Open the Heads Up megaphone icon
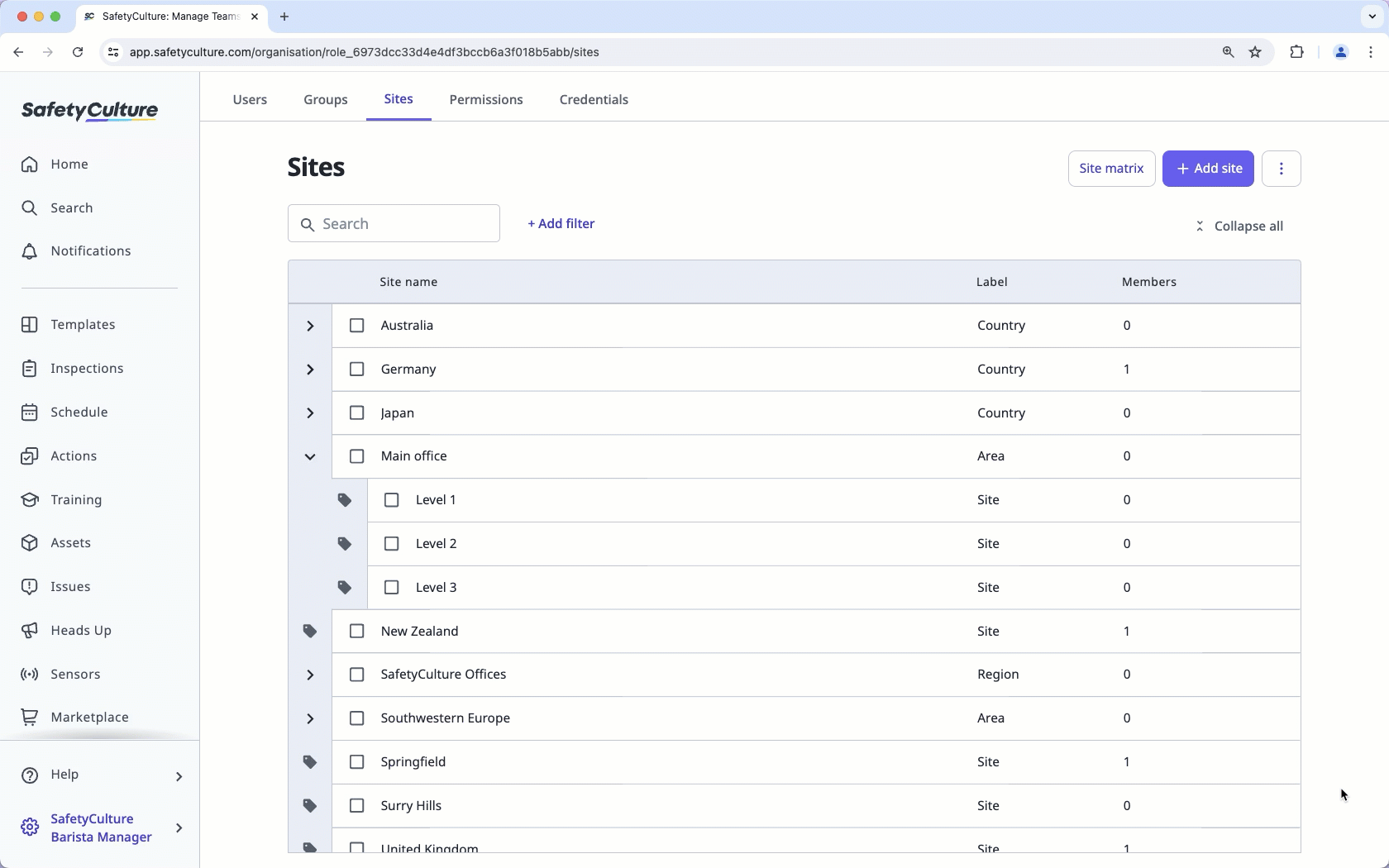The image size is (1389, 868). pyautogui.click(x=29, y=631)
